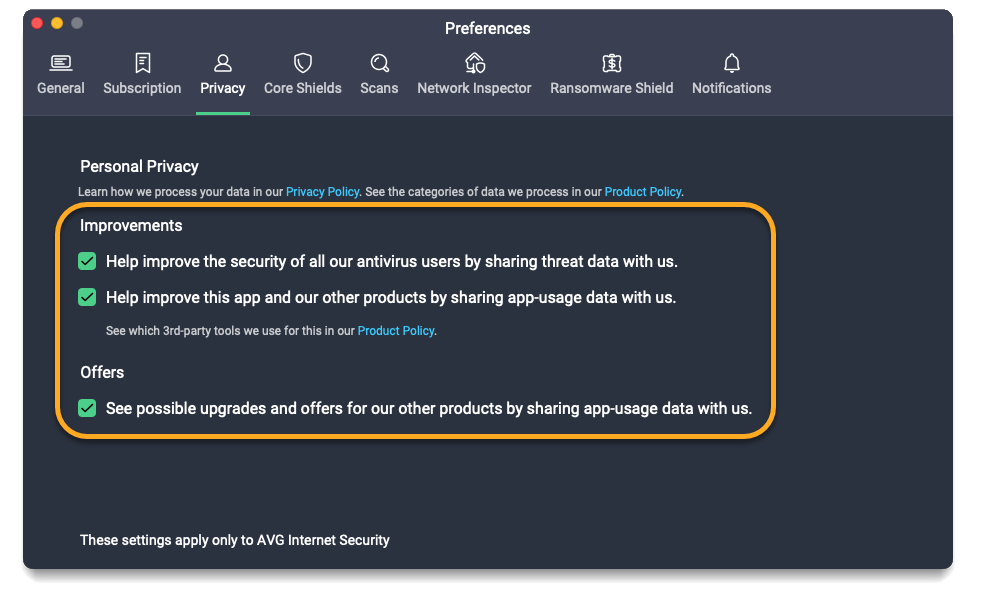The image size is (981, 613).
Task: Click the Core Shields shield icon
Action: (x=302, y=64)
